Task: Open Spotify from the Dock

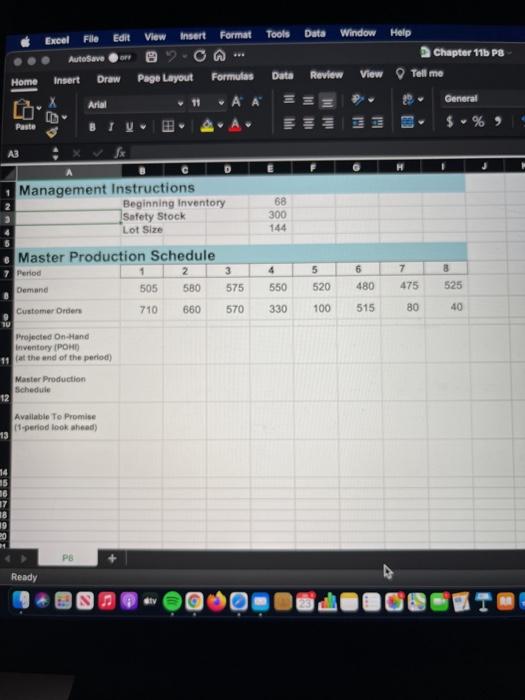Action: coord(172,602)
